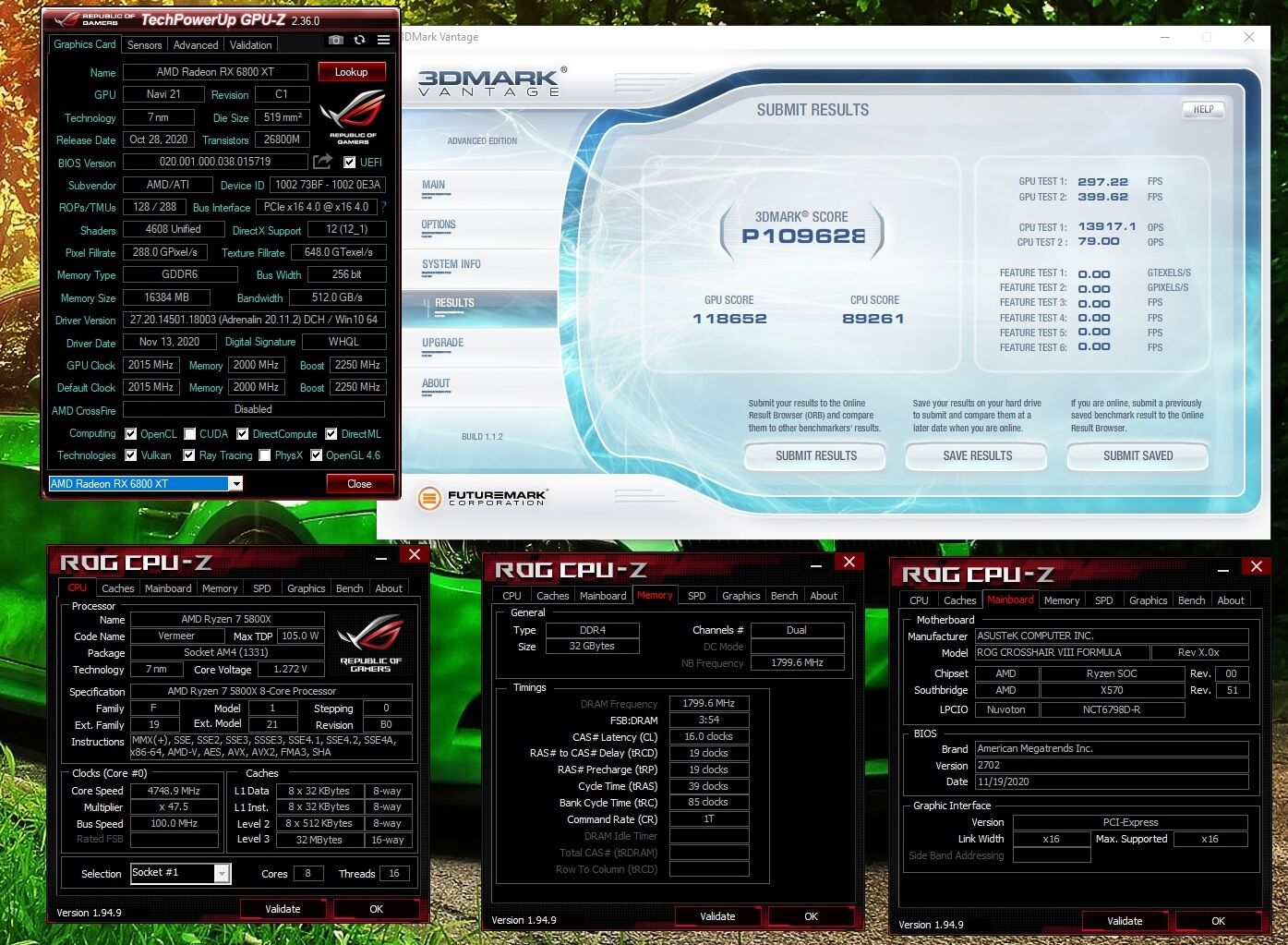Click the Memory Size 16384 MB field

tap(166, 297)
